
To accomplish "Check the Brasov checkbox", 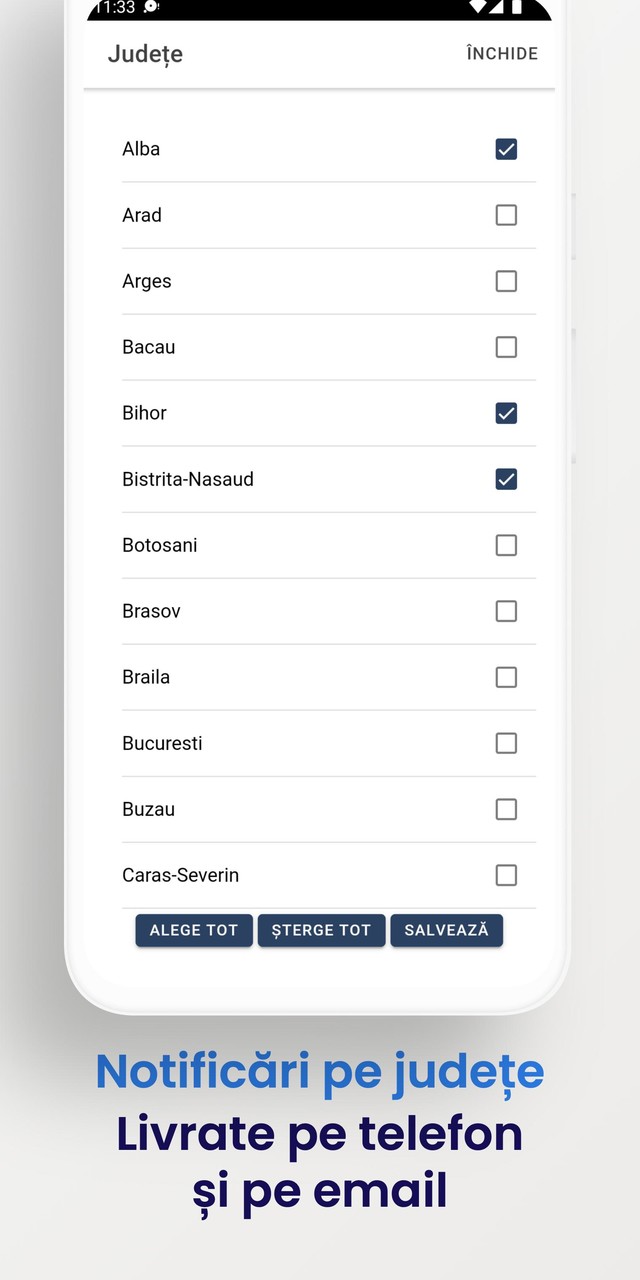I will [x=506, y=611].
